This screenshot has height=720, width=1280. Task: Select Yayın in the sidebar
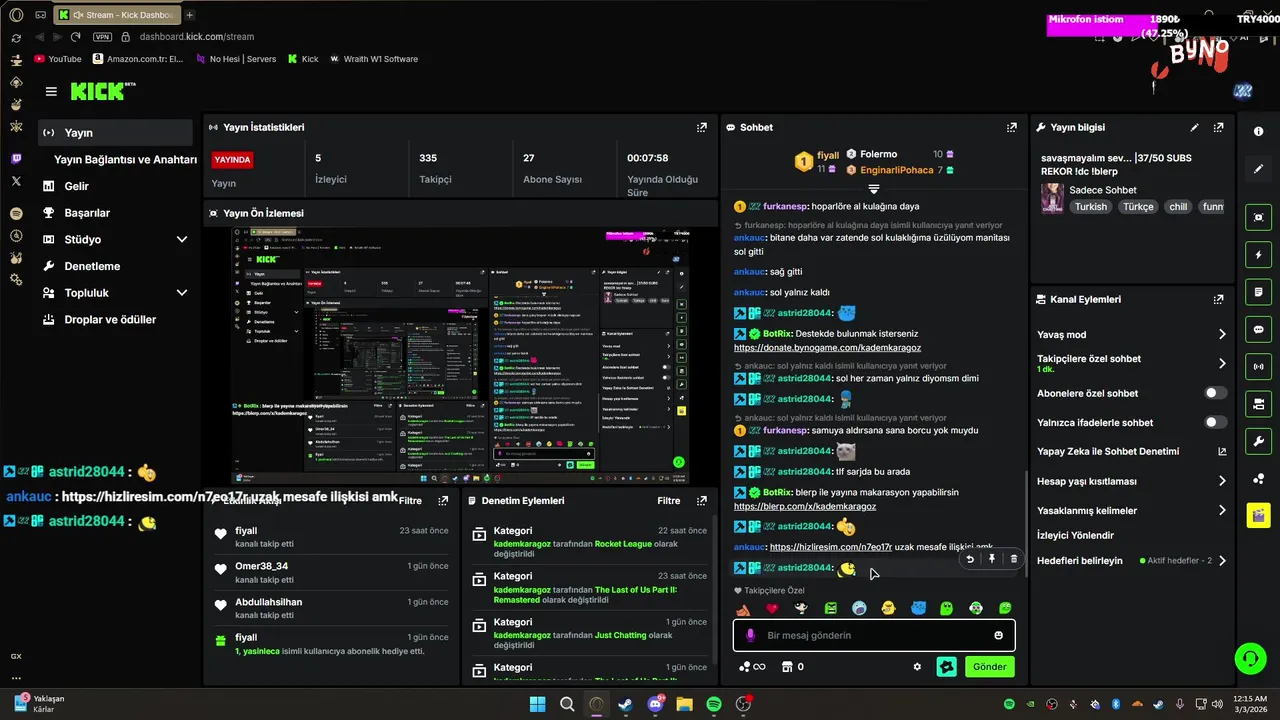(x=115, y=133)
